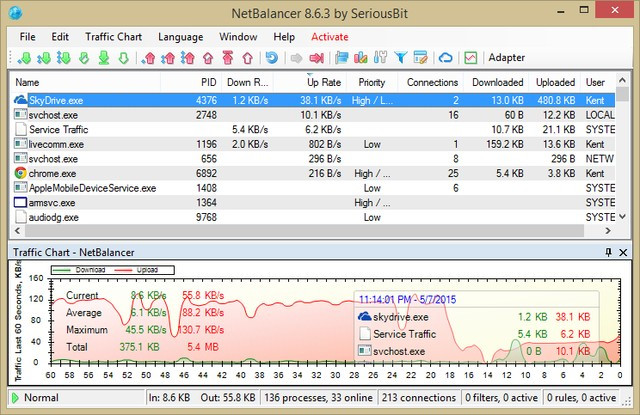Open the Traffic Chart menu

pos(113,37)
